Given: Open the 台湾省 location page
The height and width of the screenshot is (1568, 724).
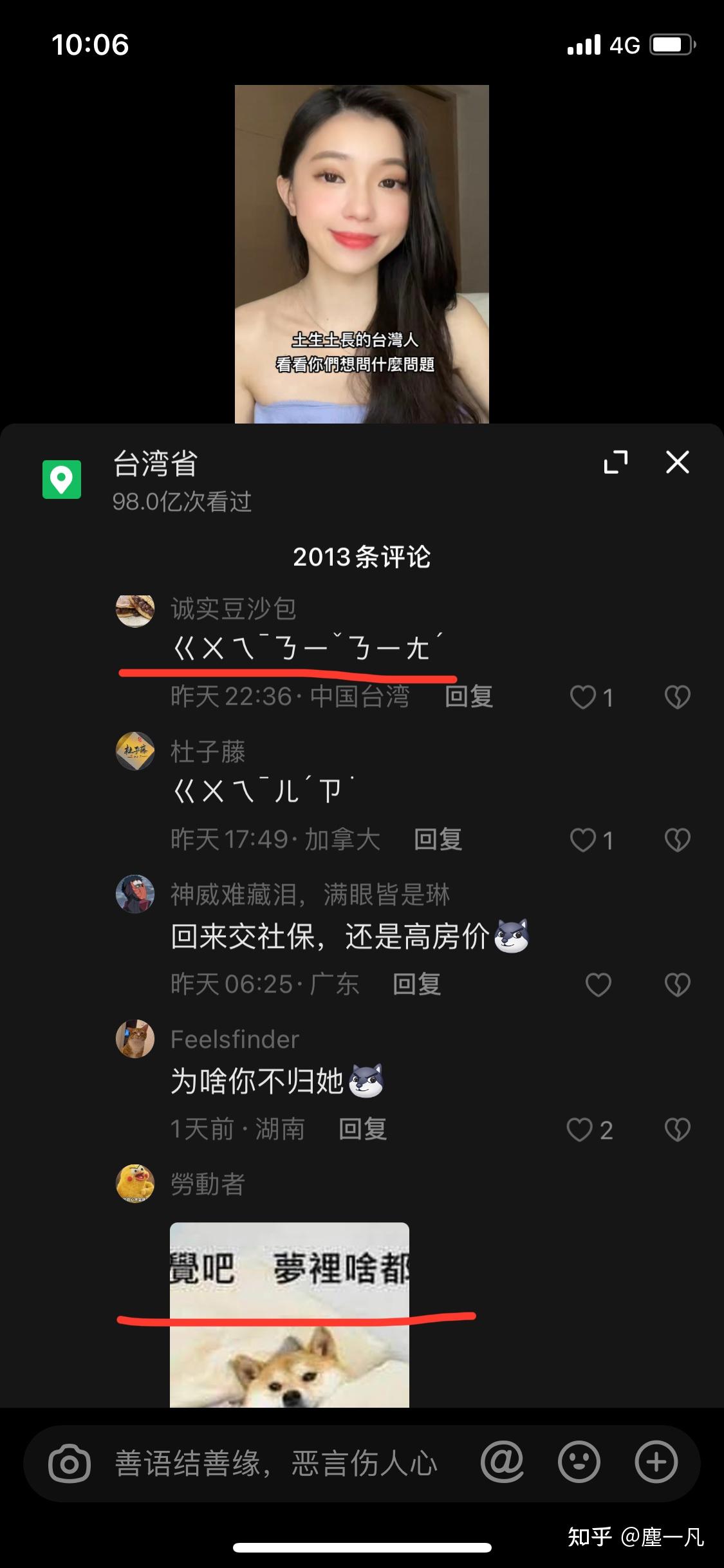Looking at the screenshot, I should point(155,463).
